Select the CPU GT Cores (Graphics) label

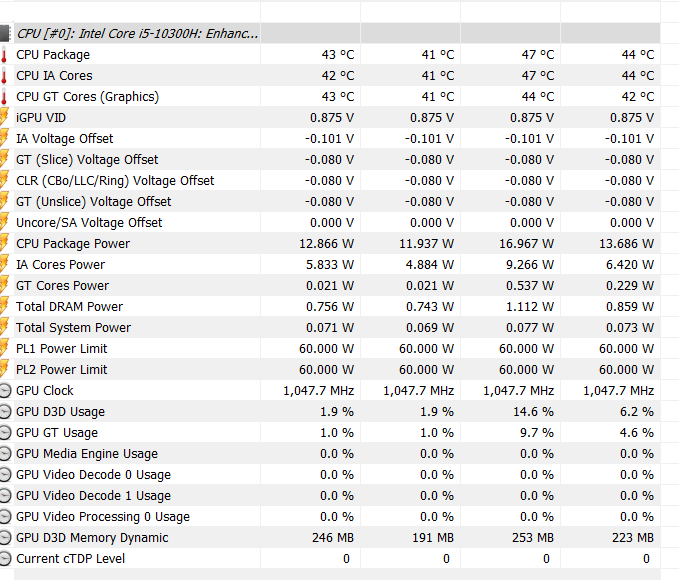(87, 97)
